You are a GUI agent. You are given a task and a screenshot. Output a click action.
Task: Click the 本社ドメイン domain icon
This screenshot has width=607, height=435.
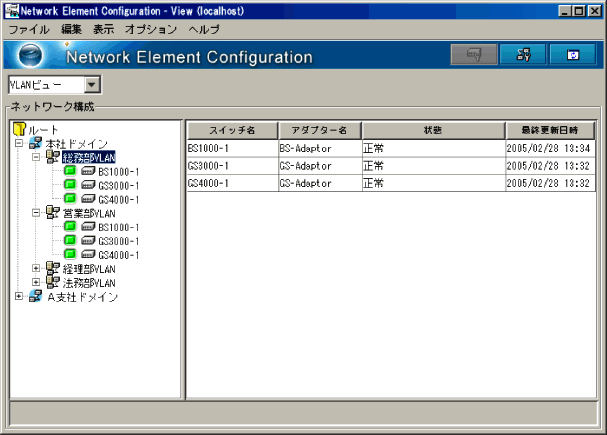36,144
